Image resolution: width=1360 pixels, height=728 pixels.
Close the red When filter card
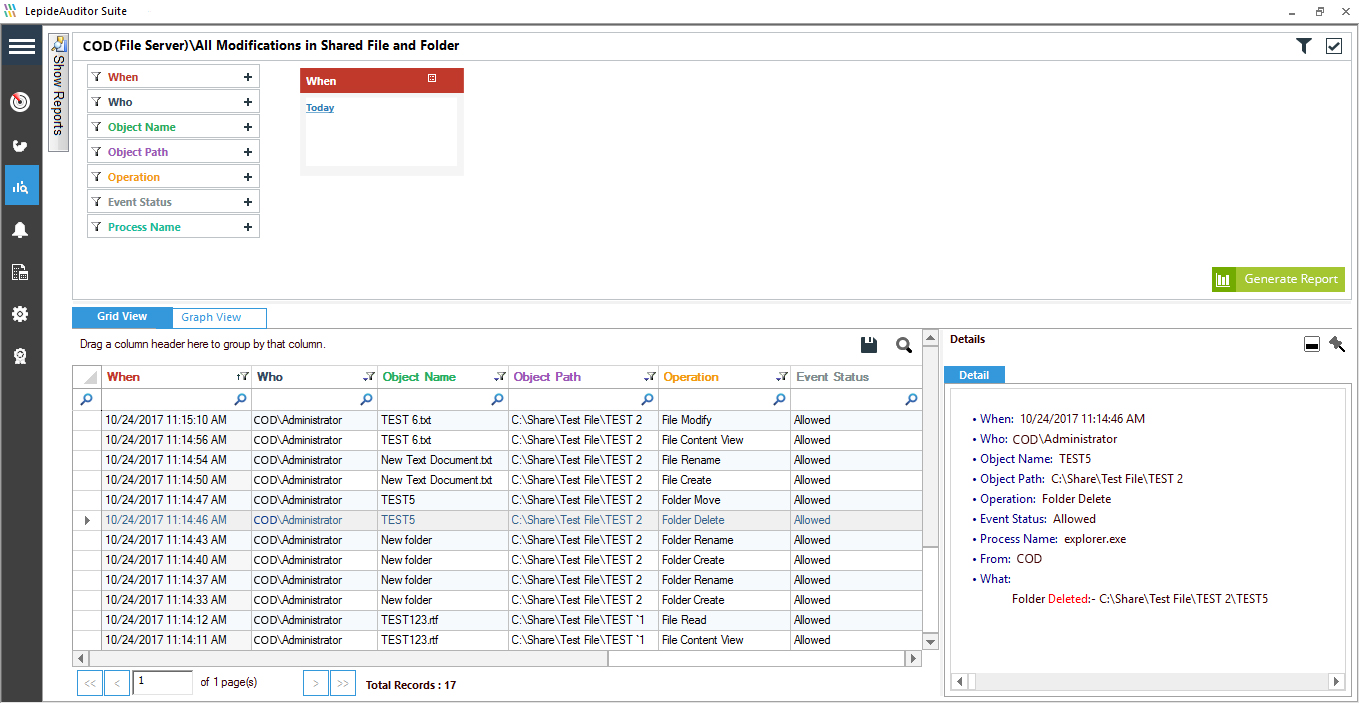[432, 78]
